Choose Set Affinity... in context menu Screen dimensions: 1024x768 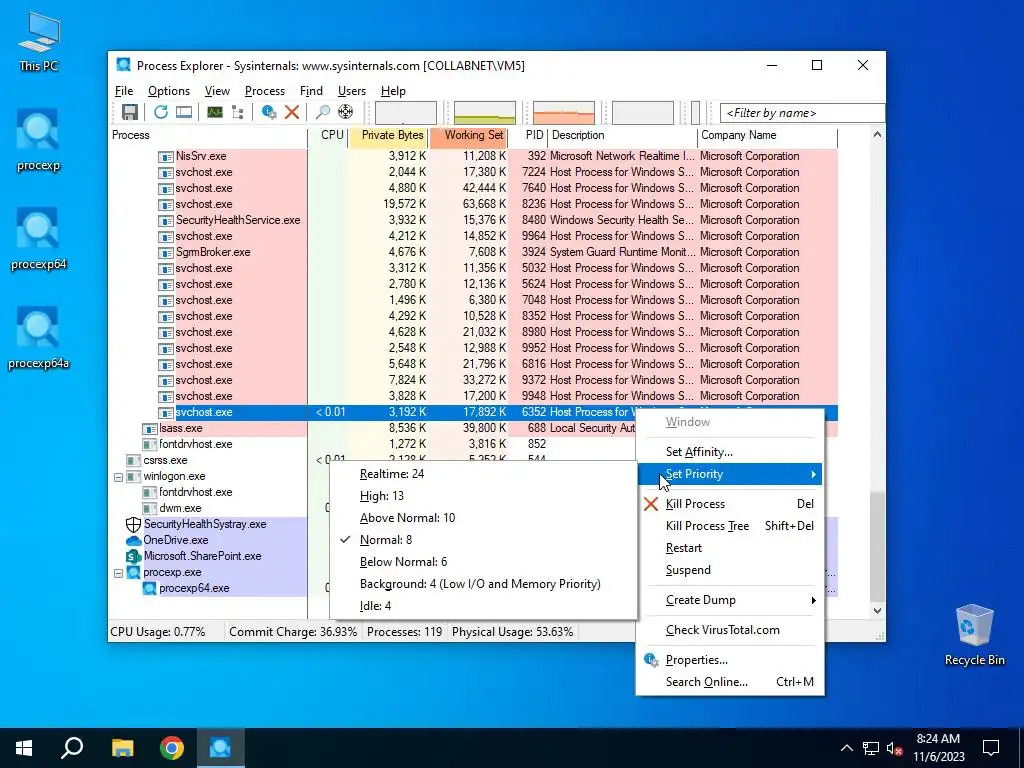[x=729, y=452]
